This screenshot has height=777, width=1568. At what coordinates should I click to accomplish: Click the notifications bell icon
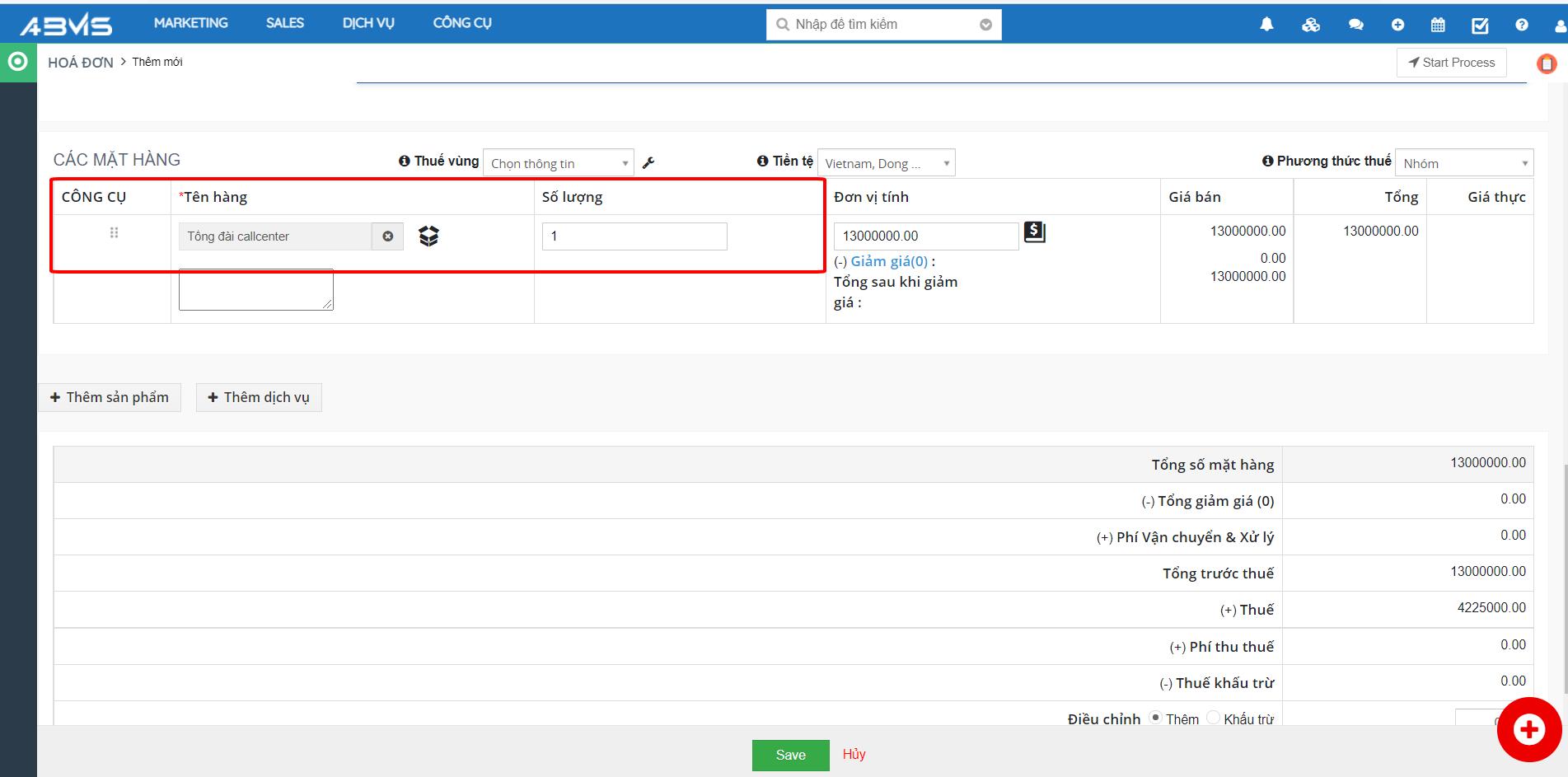(1266, 25)
